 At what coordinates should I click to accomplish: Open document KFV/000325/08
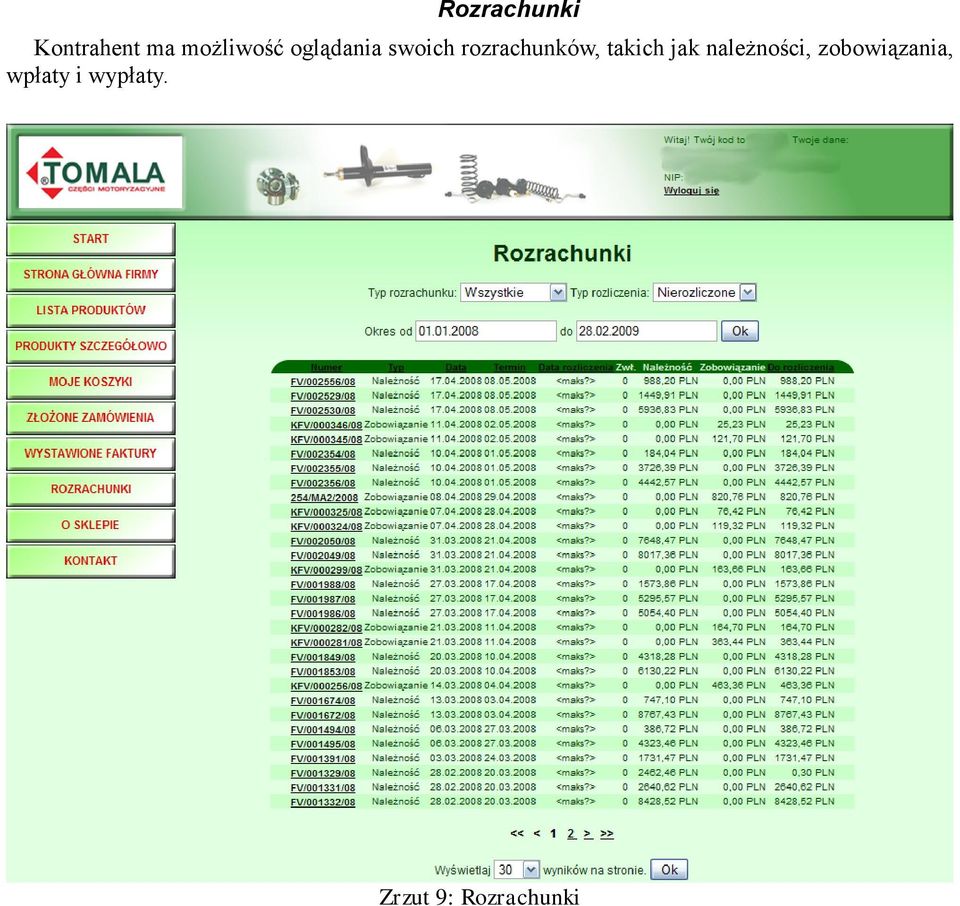326,512
